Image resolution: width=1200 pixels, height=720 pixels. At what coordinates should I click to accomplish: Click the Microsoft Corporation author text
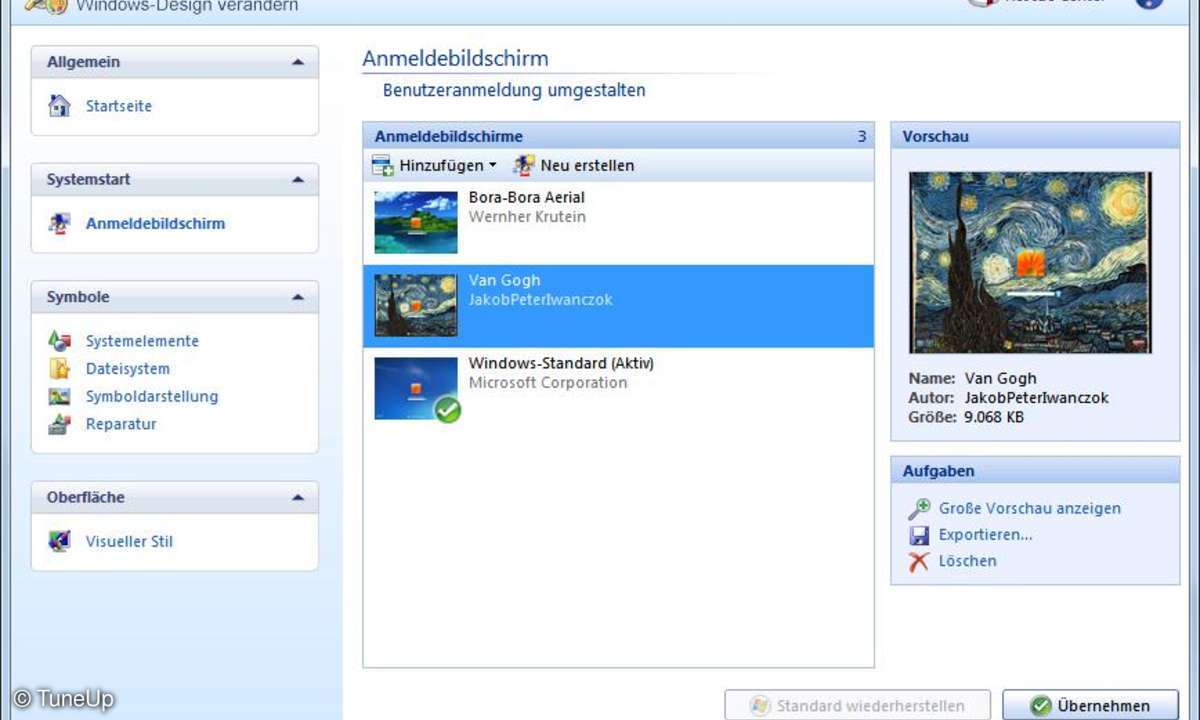(x=548, y=383)
